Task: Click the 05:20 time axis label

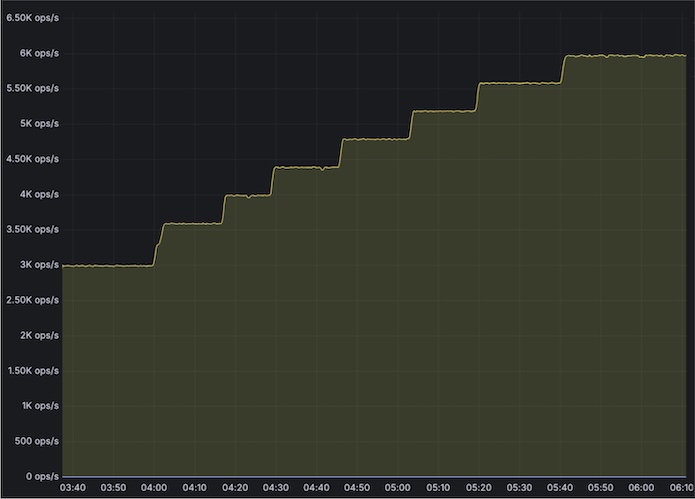Action: click(478, 487)
